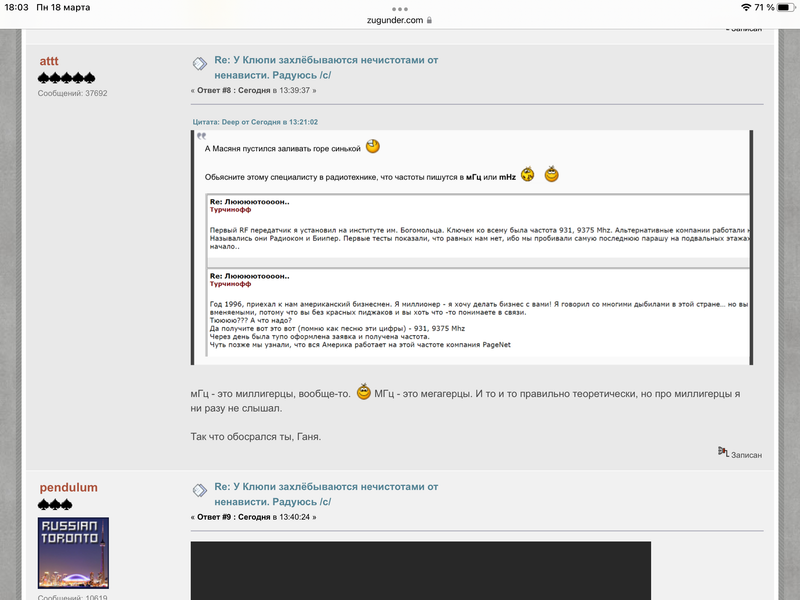The image size is (800, 600).
Task: Click 'Ответ #9 : Сегодня в 13:40:24' line
Action: coord(254,517)
